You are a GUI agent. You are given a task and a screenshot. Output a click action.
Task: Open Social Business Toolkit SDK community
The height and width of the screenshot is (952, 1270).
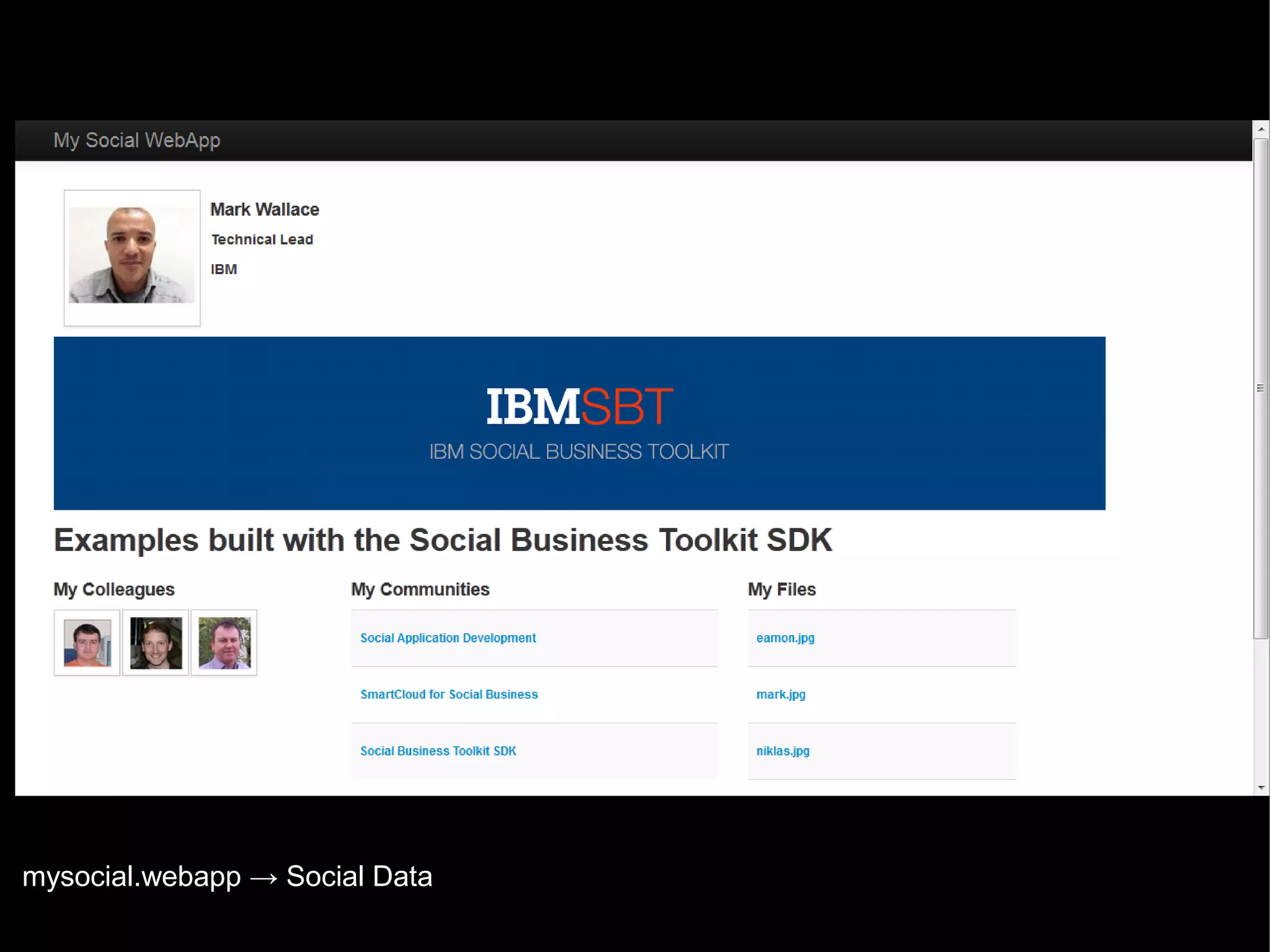438,751
